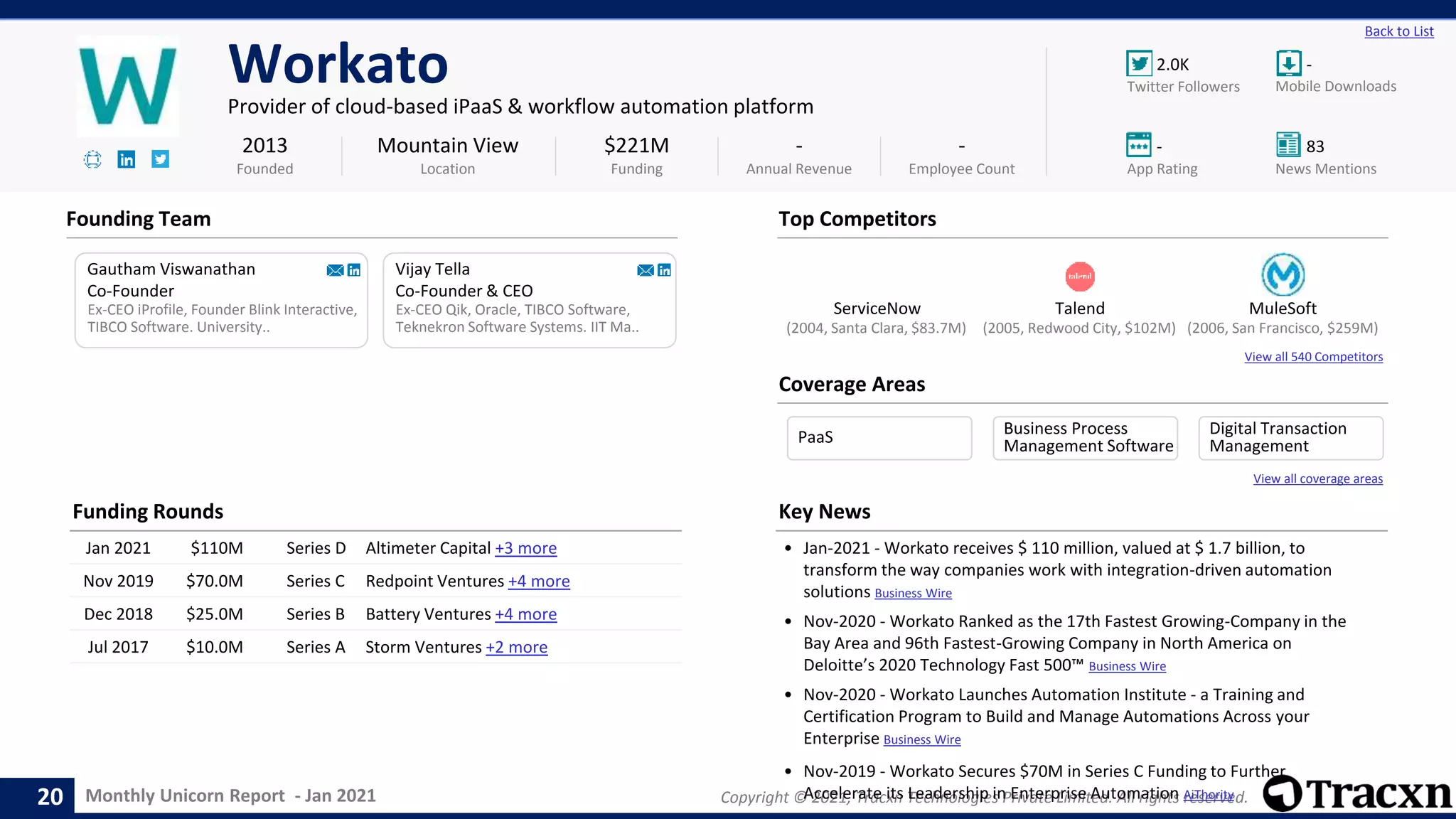Viewport: 1456px width, 819px height.
Task: Open Business Wire link for Automation Institute news
Action: click(922, 739)
